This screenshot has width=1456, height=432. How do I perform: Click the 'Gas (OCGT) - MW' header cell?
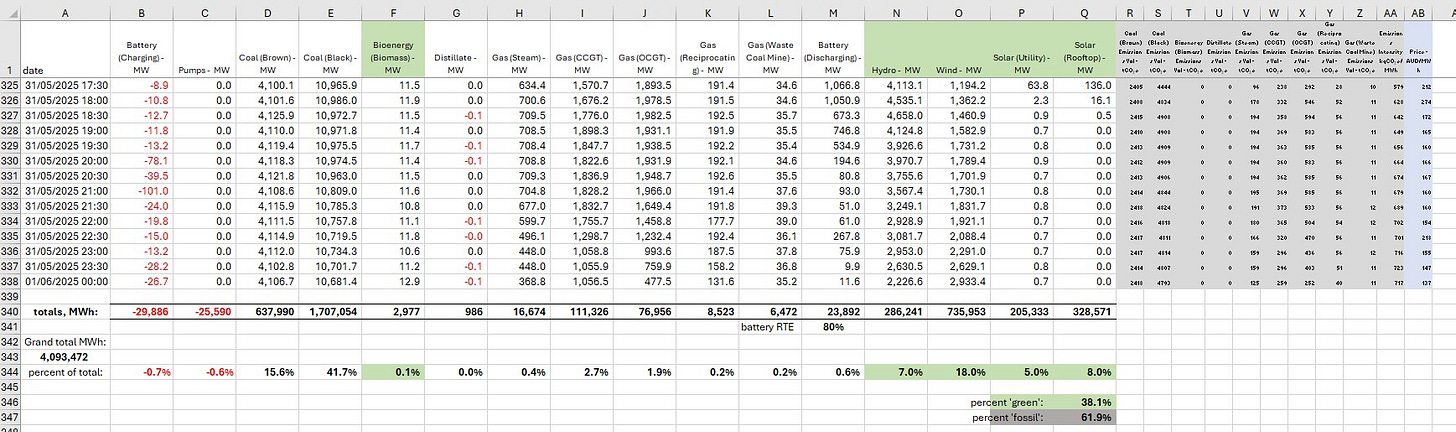click(x=645, y=50)
